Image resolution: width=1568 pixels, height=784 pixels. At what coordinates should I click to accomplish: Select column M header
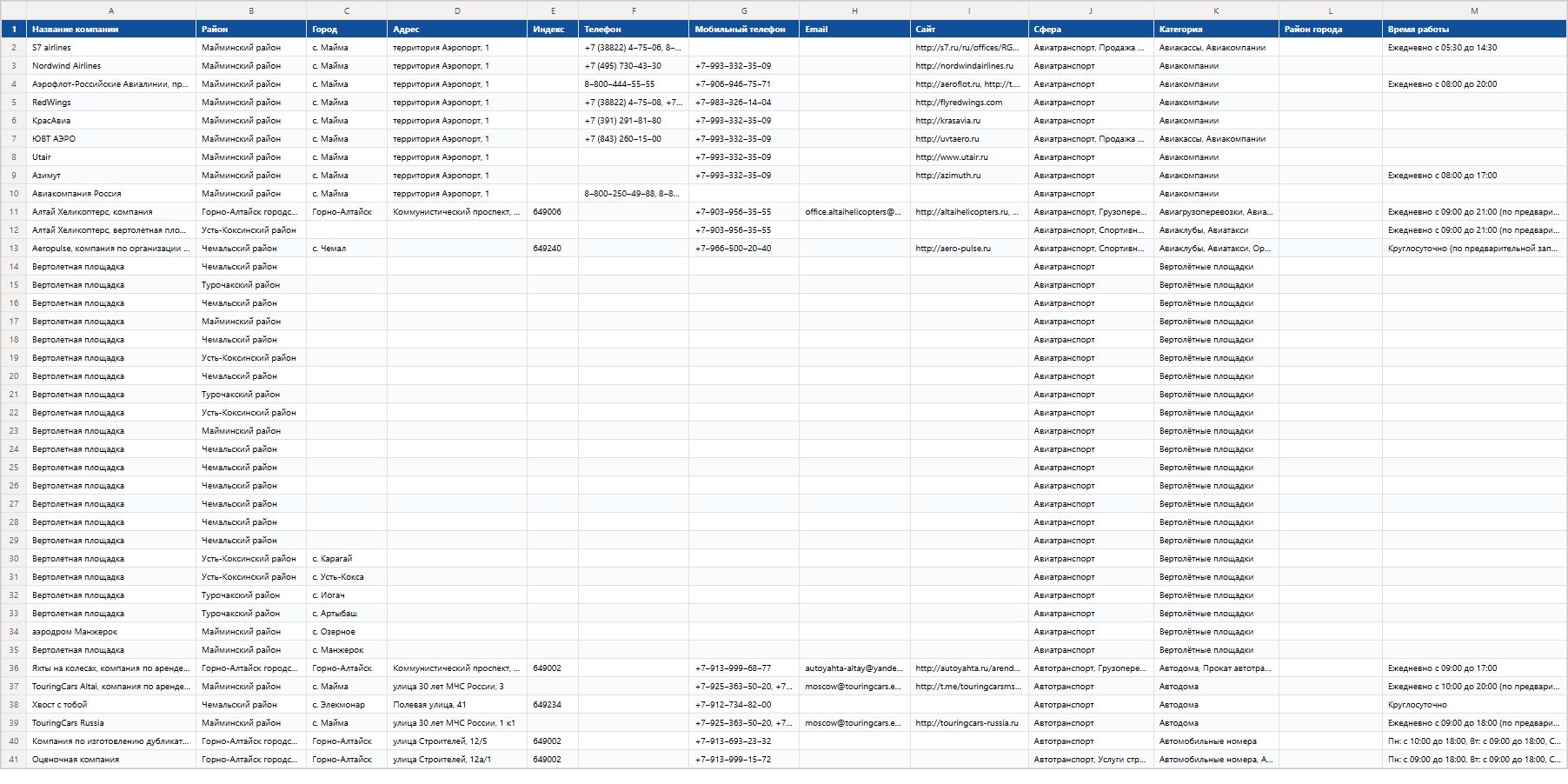point(1474,10)
